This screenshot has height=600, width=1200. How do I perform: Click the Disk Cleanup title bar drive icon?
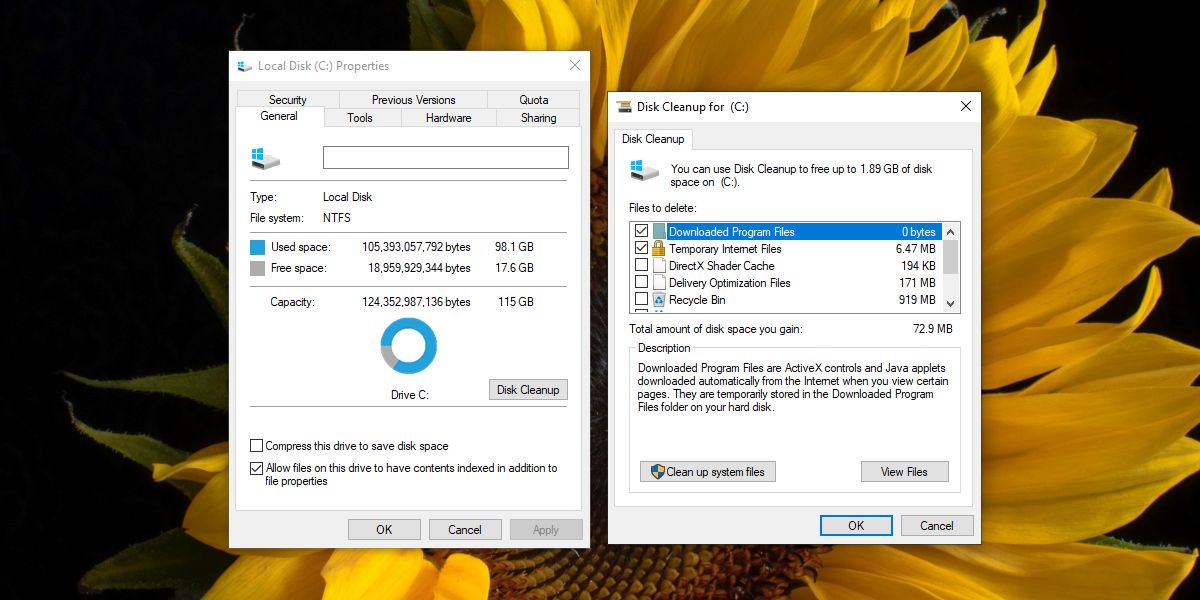(625, 106)
